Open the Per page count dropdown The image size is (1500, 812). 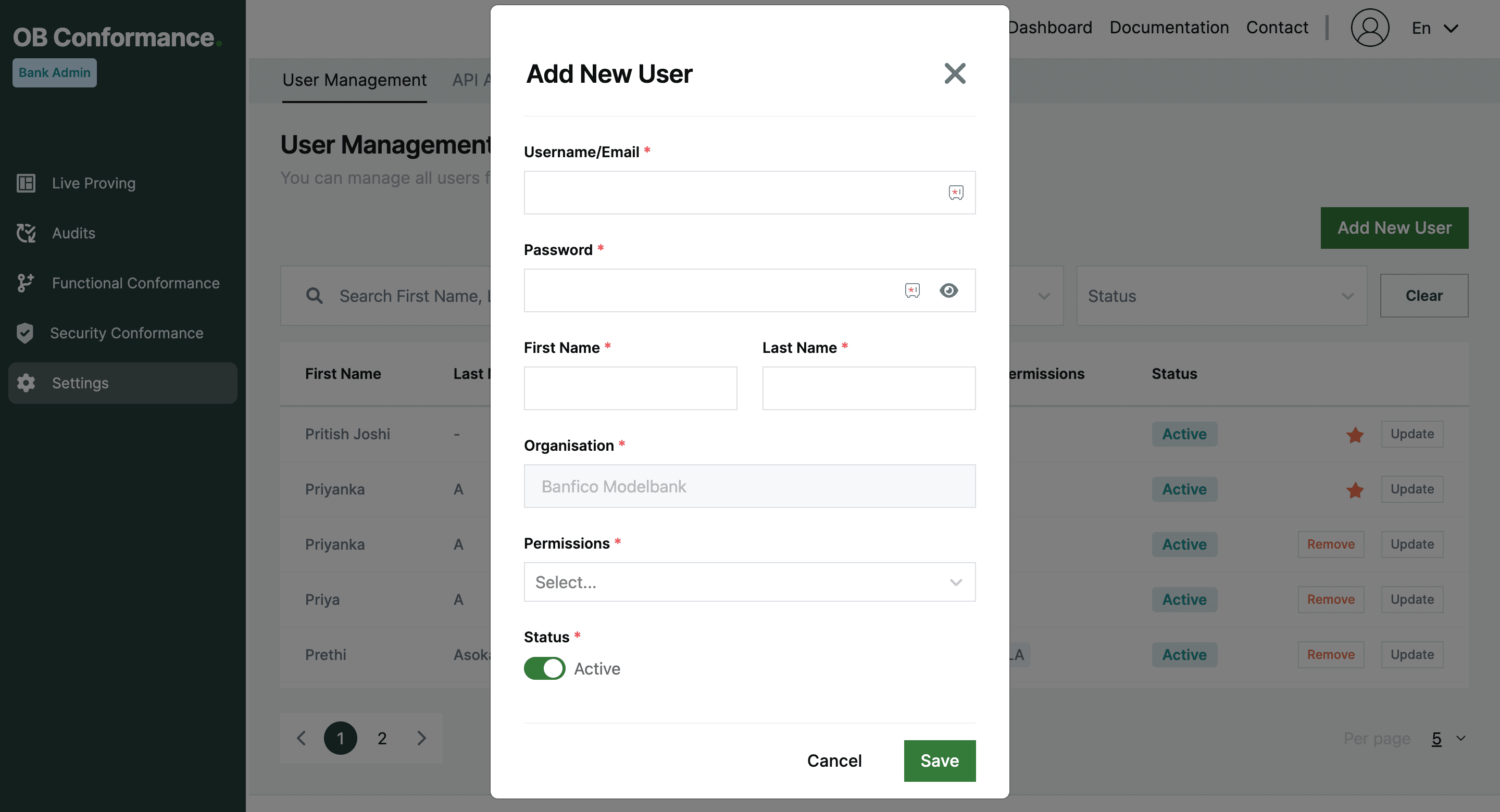[x=1447, y=739]
